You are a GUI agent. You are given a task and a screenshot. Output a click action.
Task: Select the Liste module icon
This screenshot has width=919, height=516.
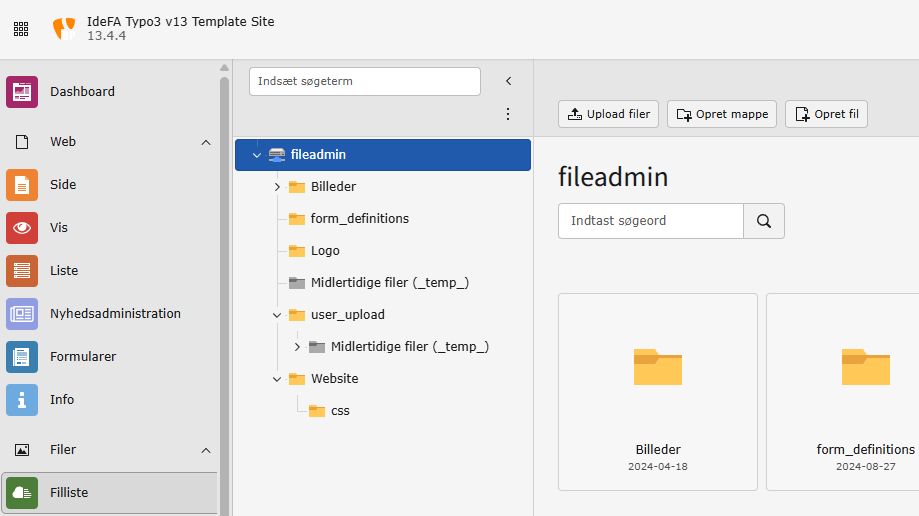click(22, 271)
